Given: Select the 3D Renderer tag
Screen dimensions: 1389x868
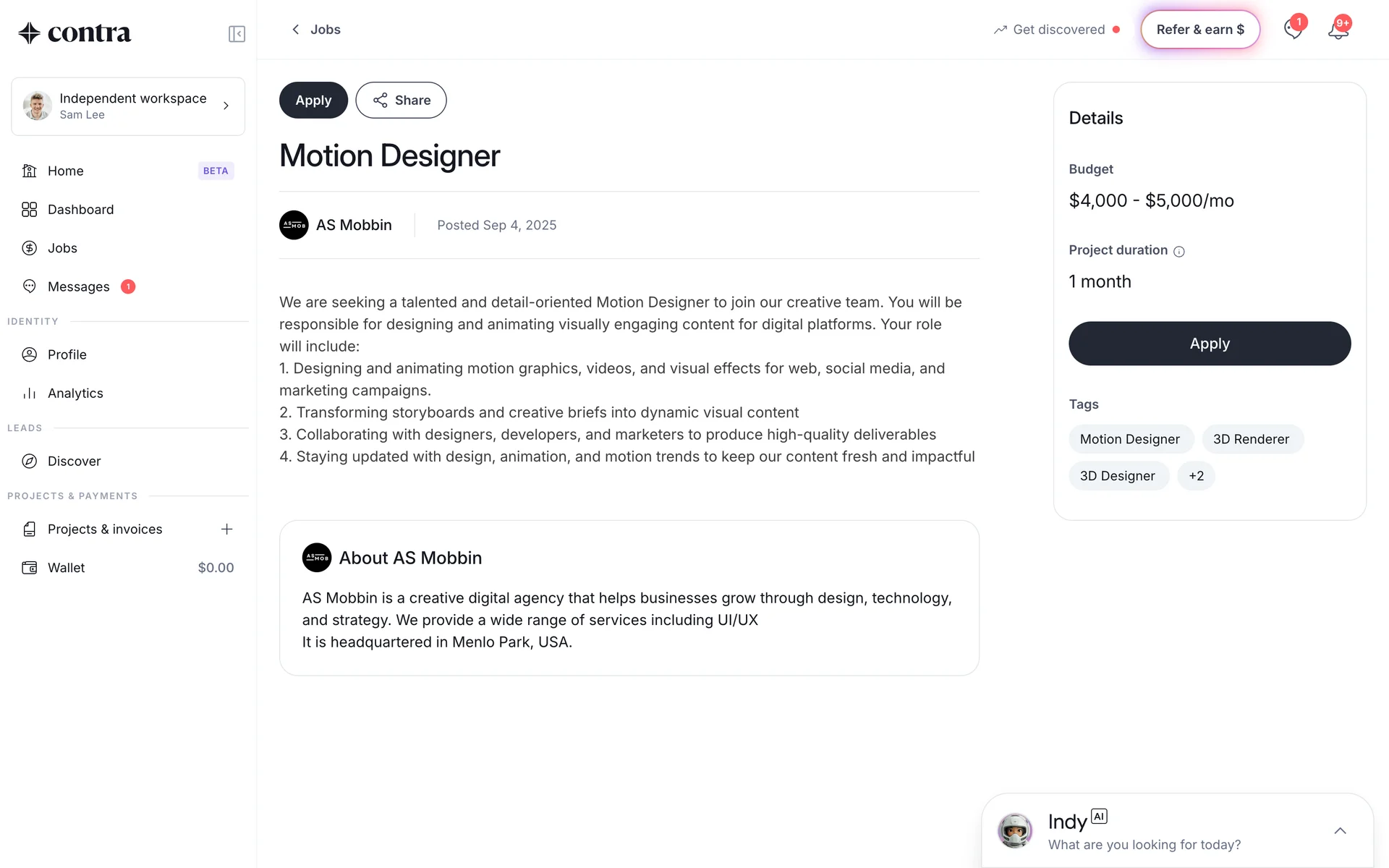Looking at the screenshot, I should pyautogui.click(x=1251, y=440).
